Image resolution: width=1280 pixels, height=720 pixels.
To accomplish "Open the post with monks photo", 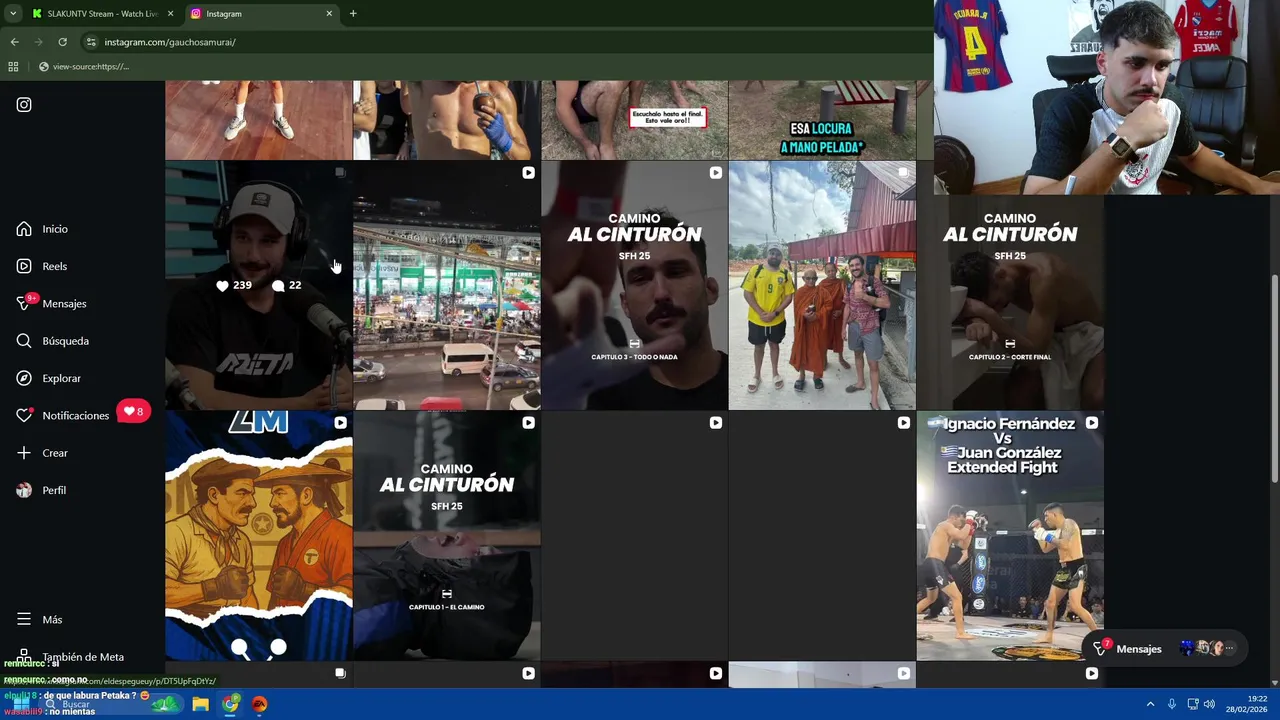I will click(822, 286).
